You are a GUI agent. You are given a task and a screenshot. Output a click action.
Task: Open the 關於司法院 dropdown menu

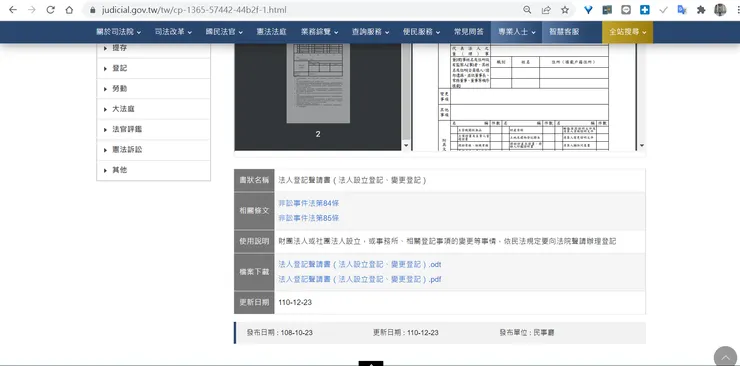pos(118,32)
